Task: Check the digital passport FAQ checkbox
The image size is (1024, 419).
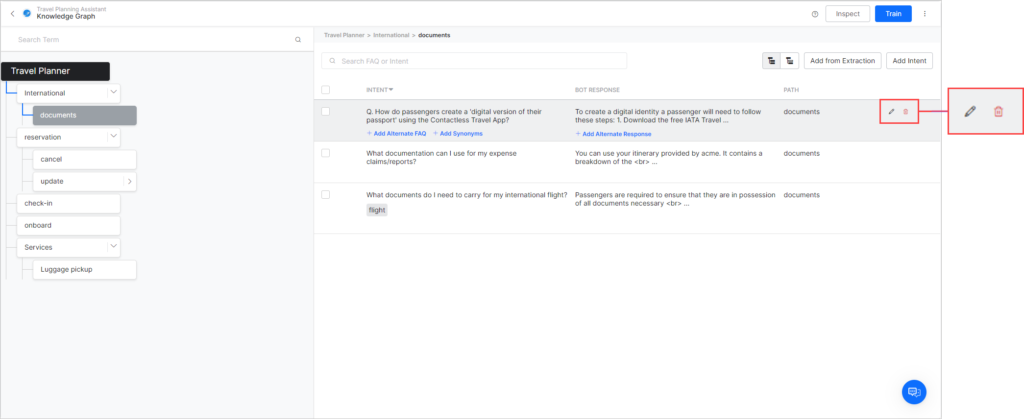Action: point(325,112)
